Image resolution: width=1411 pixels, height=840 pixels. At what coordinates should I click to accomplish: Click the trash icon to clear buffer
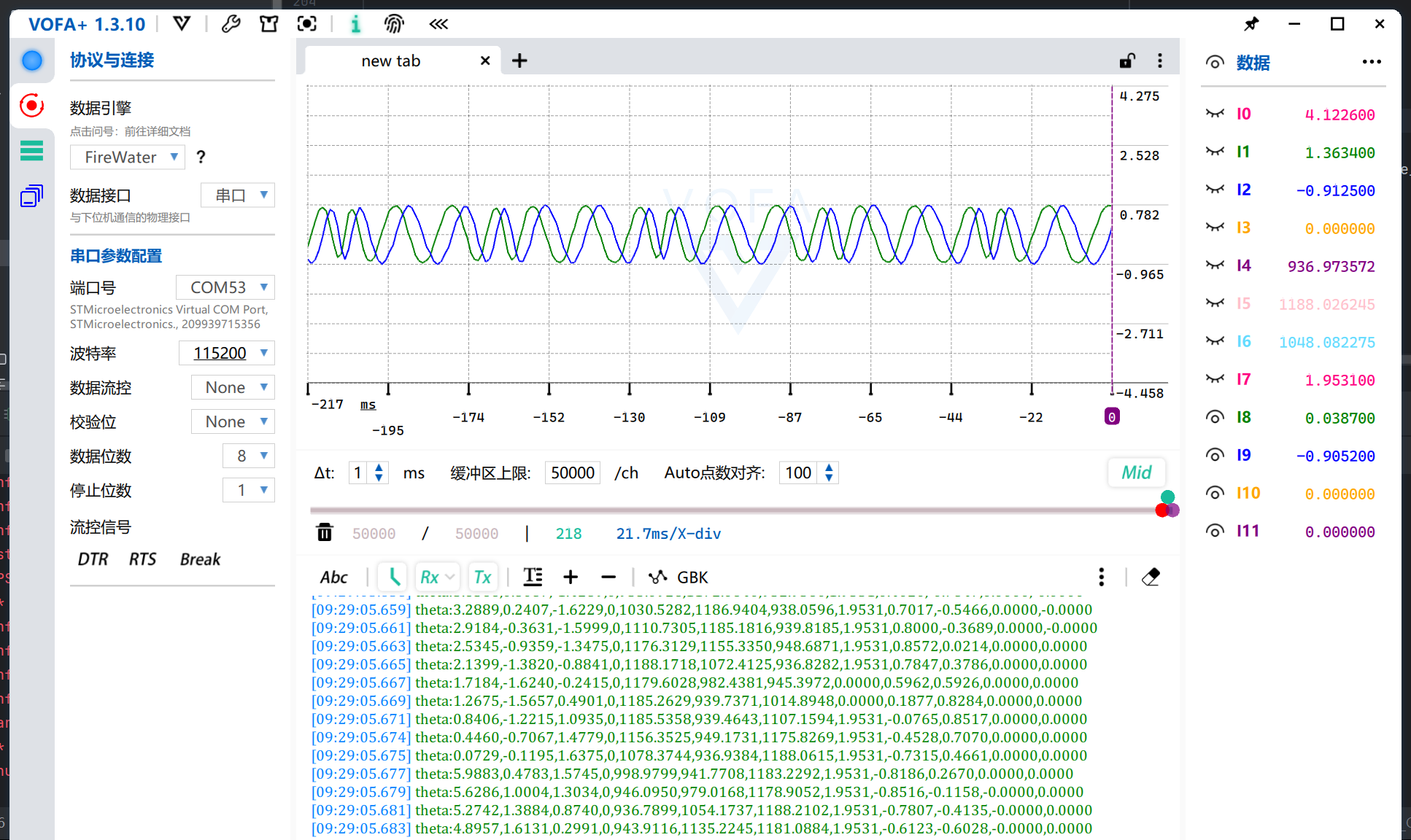tap(325, 533)
